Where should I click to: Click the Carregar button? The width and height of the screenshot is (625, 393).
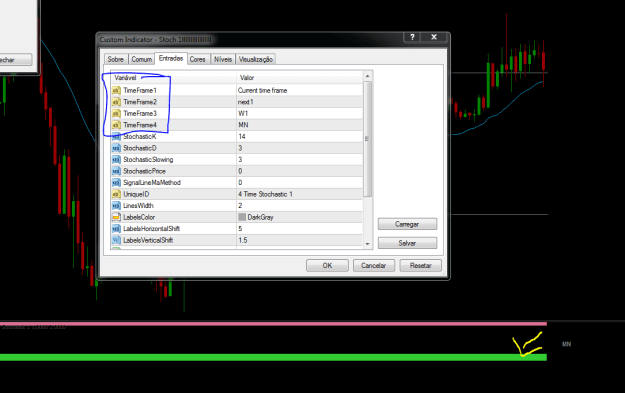pyautogui.click(x=407, y=224)
